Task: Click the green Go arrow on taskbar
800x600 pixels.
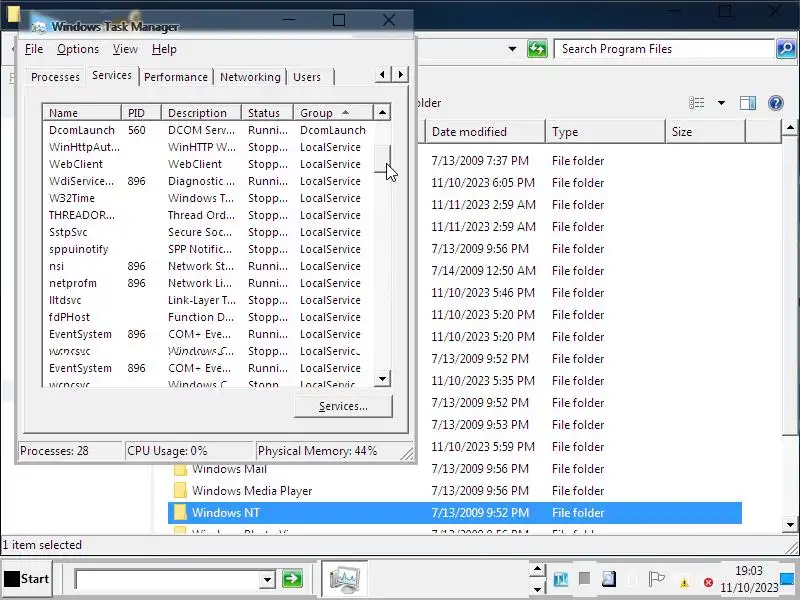Action: pos(292,579)
